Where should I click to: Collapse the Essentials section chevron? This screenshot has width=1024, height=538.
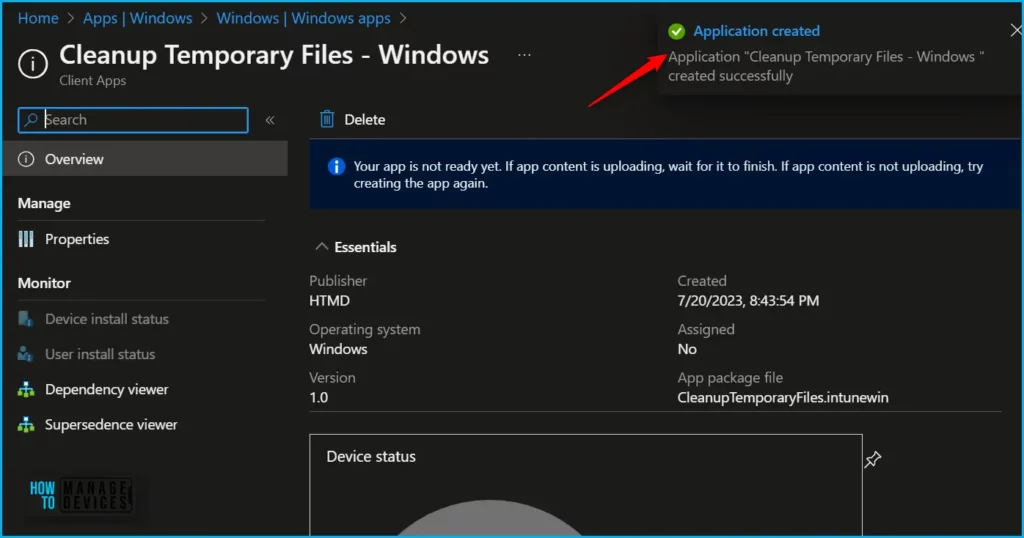coord(321,247)
